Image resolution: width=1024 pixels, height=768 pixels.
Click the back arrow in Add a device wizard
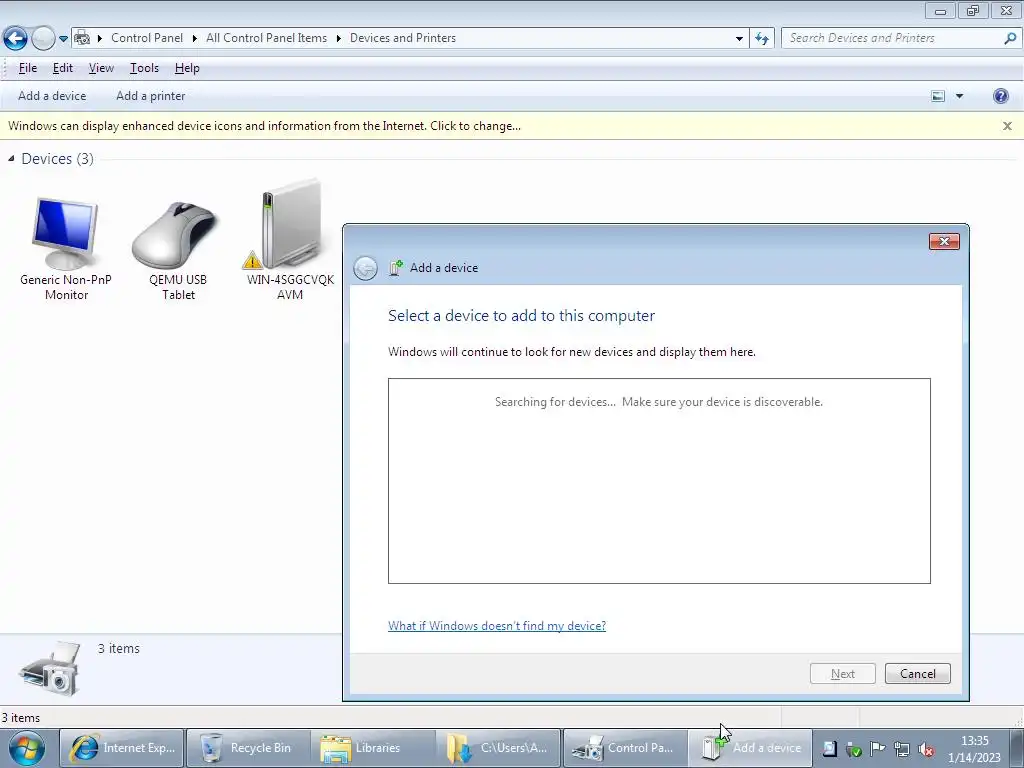tap(365, 268)
